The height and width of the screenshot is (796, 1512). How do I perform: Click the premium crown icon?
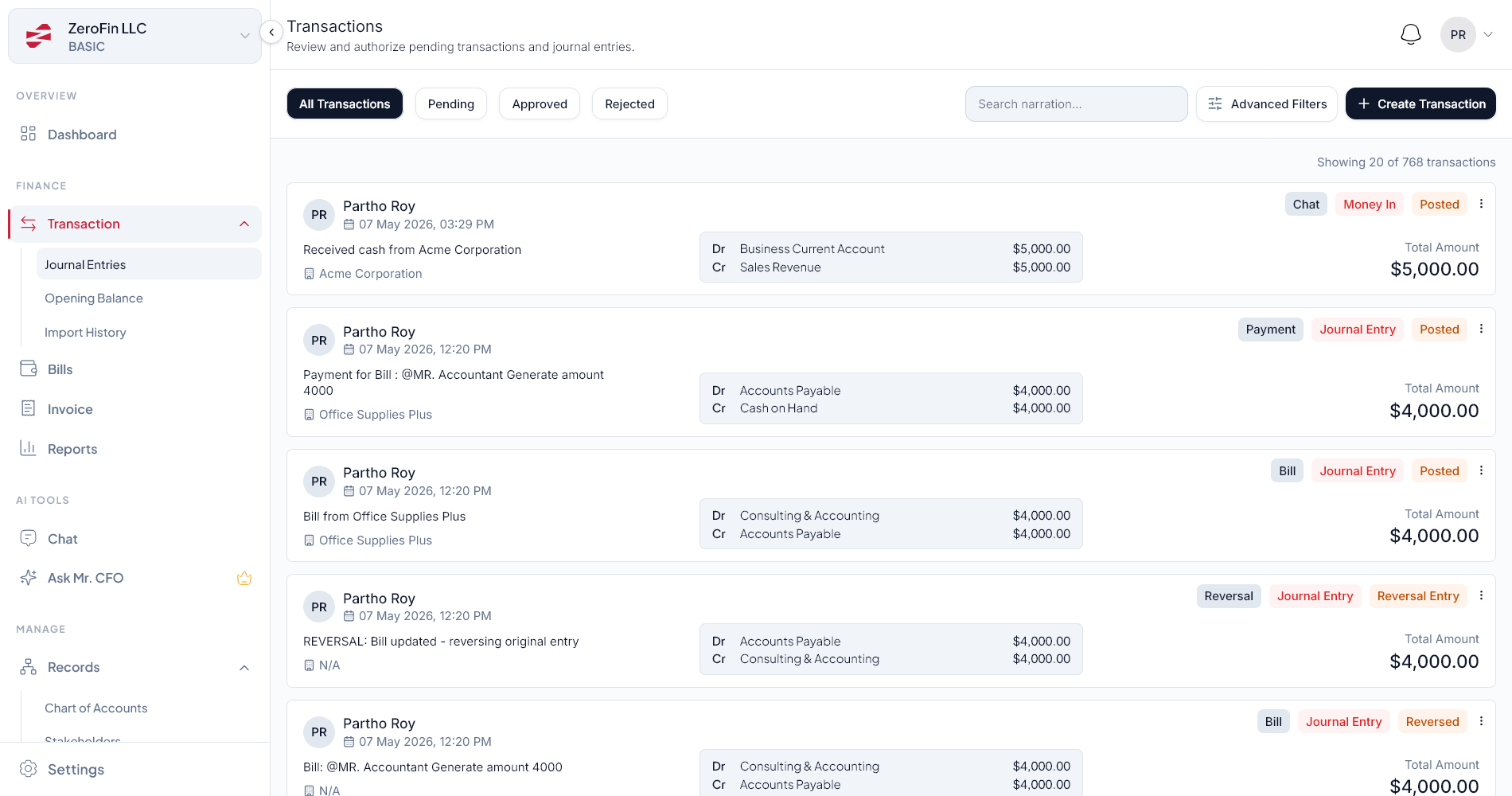point(244,578)
